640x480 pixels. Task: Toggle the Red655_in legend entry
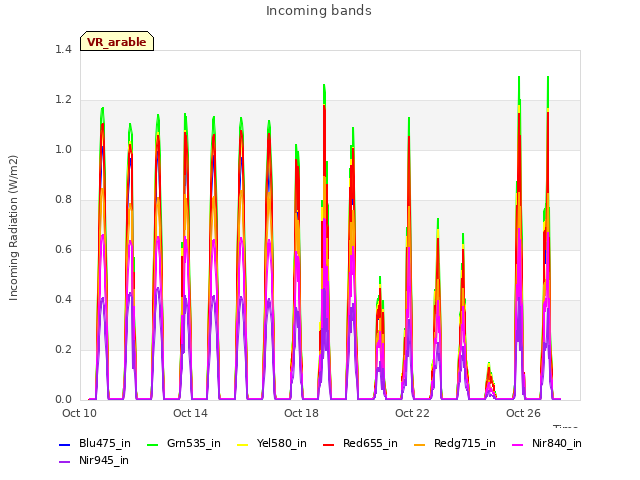pos(360,443)
